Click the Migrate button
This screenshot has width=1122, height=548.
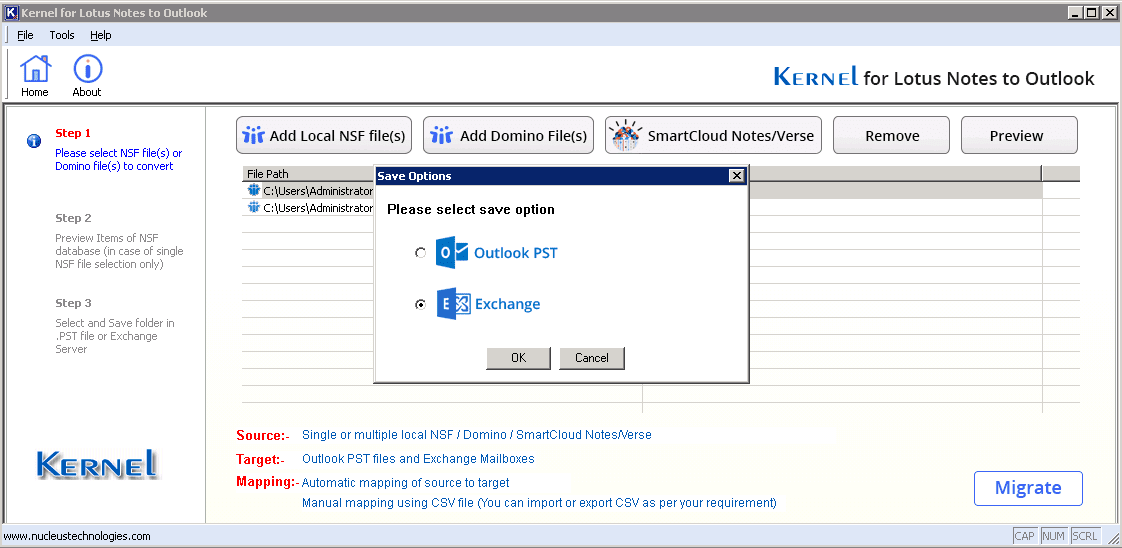click(x=1028, y=489)
